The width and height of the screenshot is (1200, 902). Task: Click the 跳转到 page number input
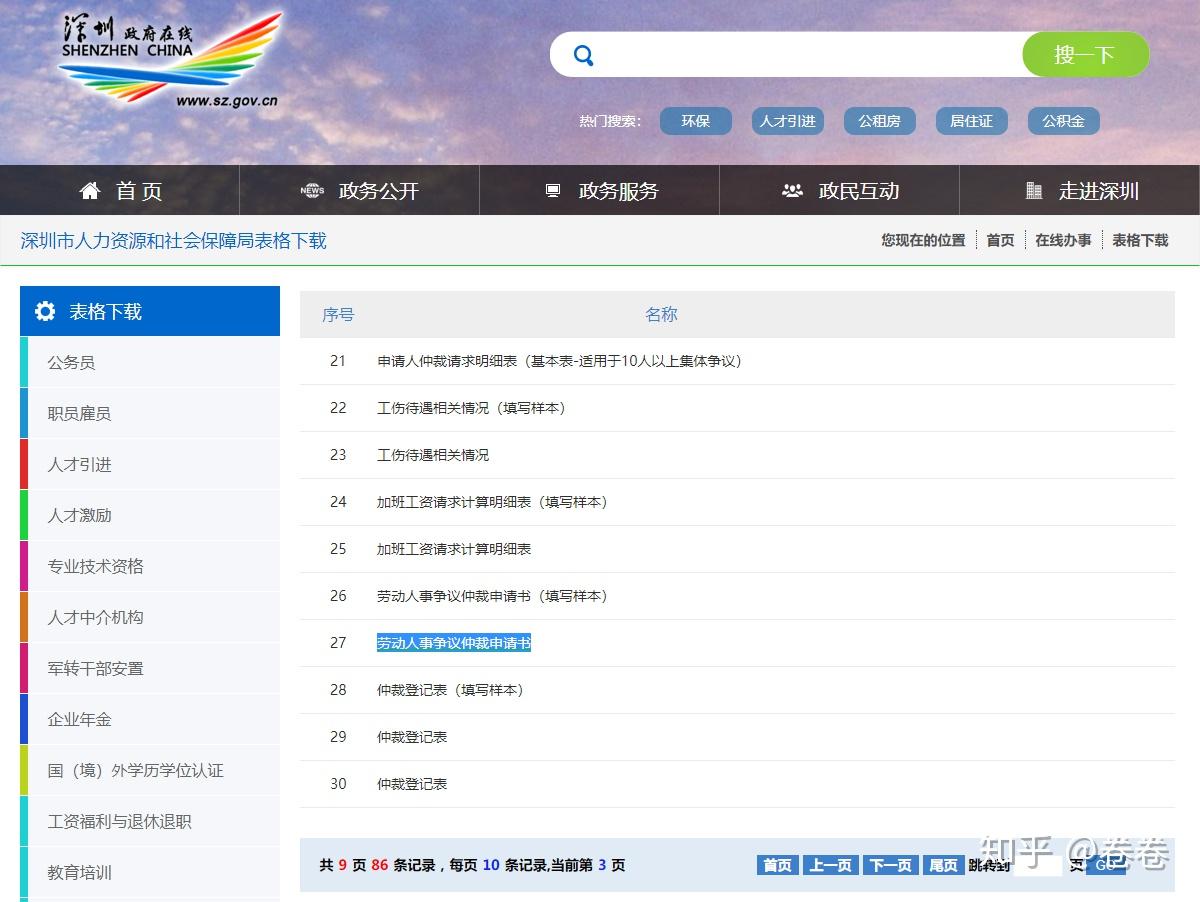[x=1038, y=865]
